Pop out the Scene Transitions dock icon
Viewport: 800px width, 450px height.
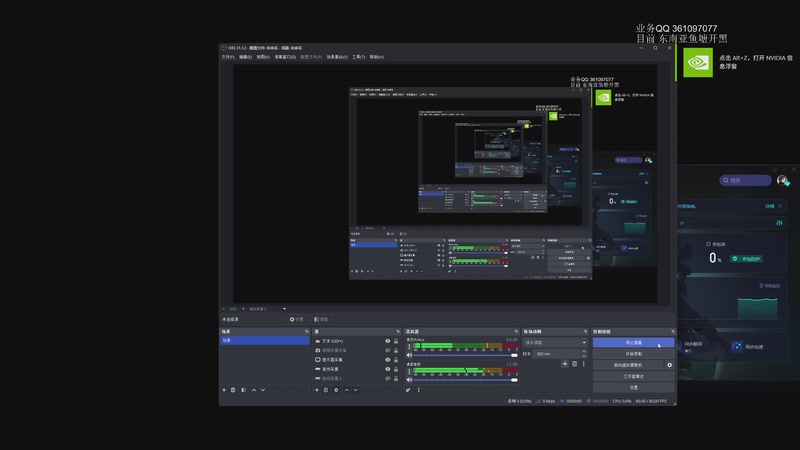586,332
